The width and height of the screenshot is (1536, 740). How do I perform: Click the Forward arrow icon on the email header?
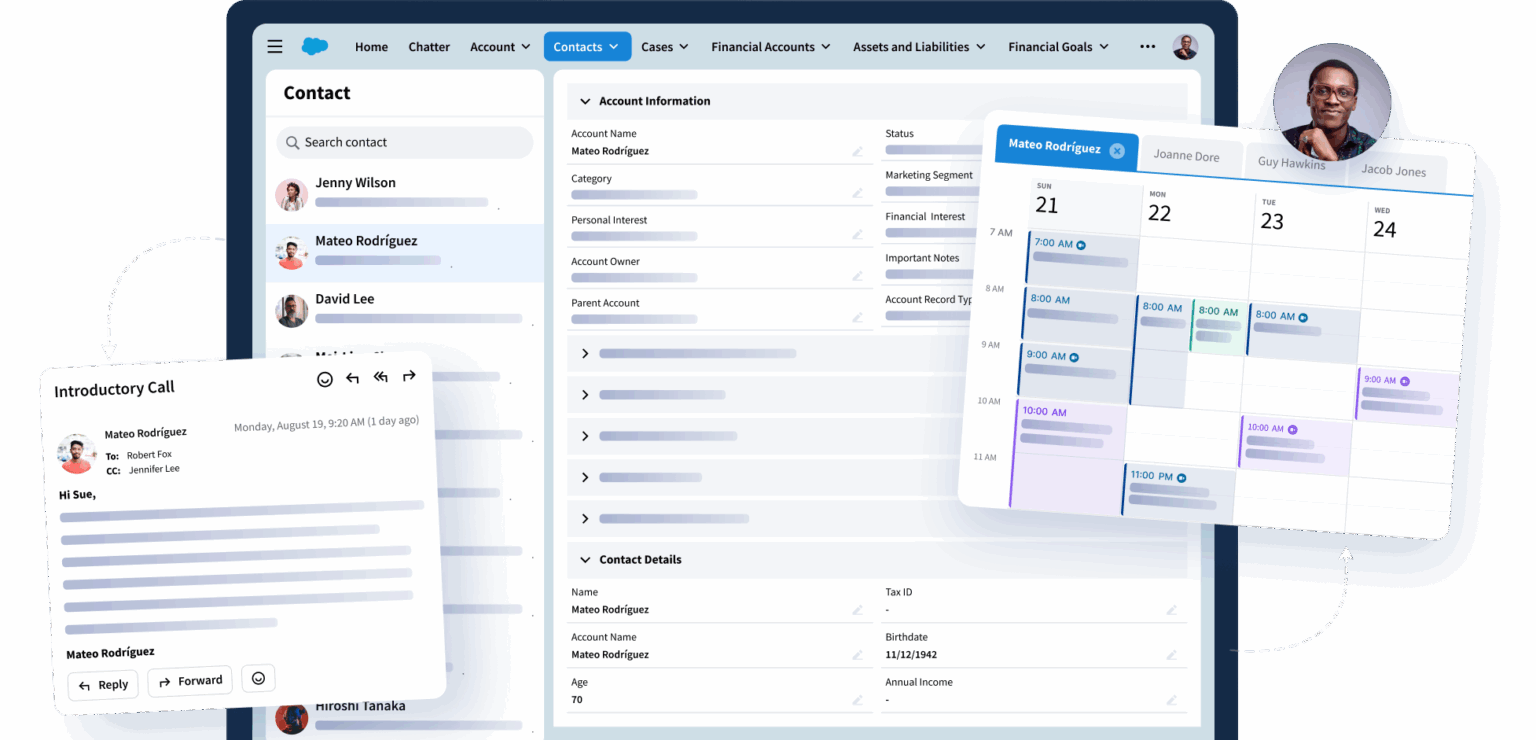click(409, 378)
